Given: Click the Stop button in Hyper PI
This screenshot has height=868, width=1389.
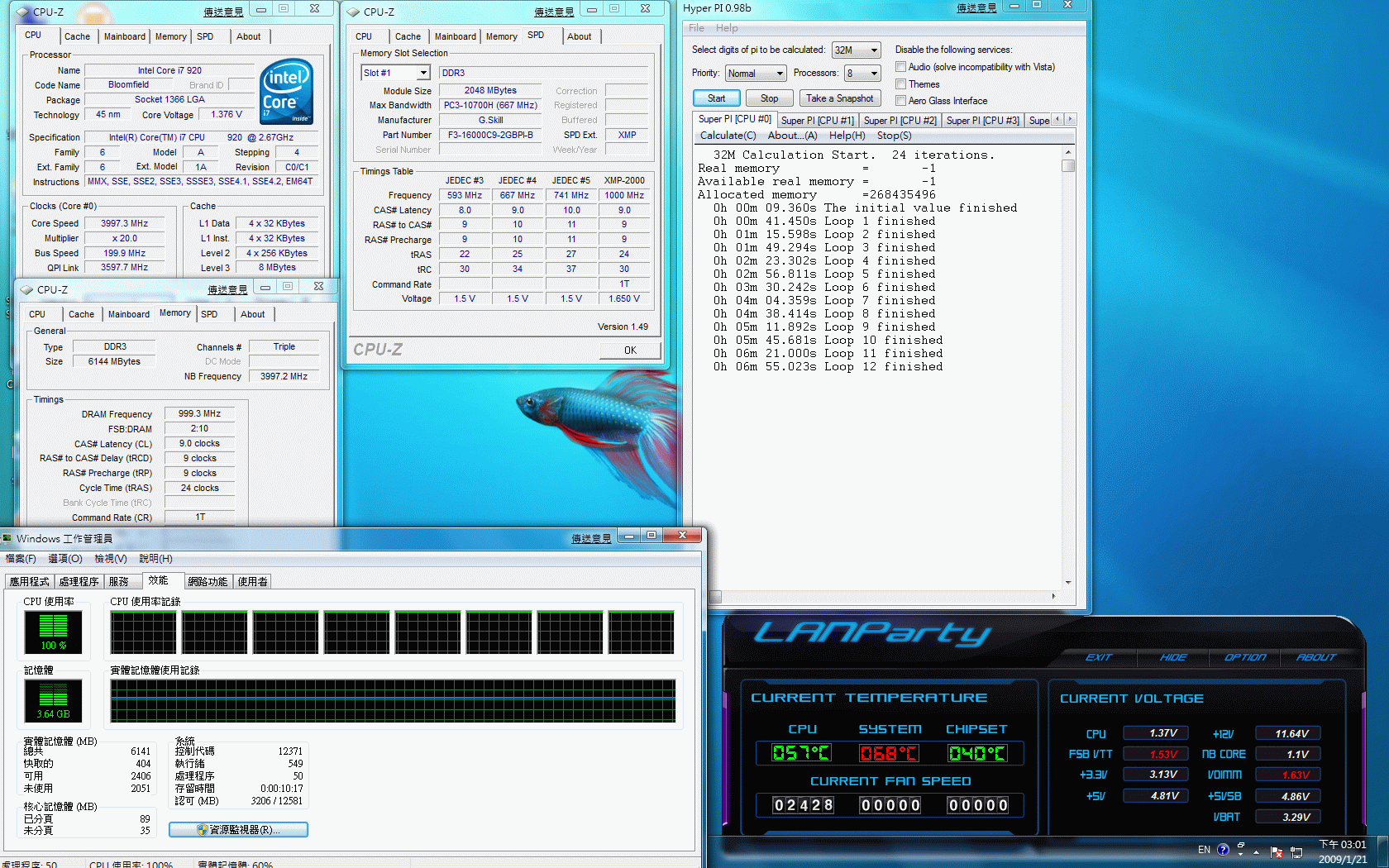Looking at the screenshot, I should 769,98.
